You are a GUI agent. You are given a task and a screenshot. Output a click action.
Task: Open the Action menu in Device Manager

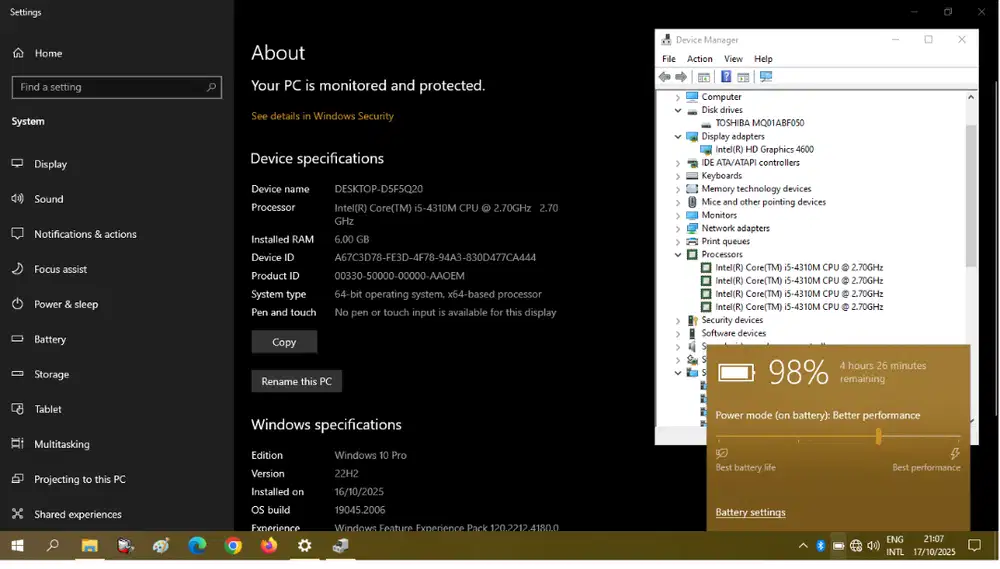pos(700,59)
